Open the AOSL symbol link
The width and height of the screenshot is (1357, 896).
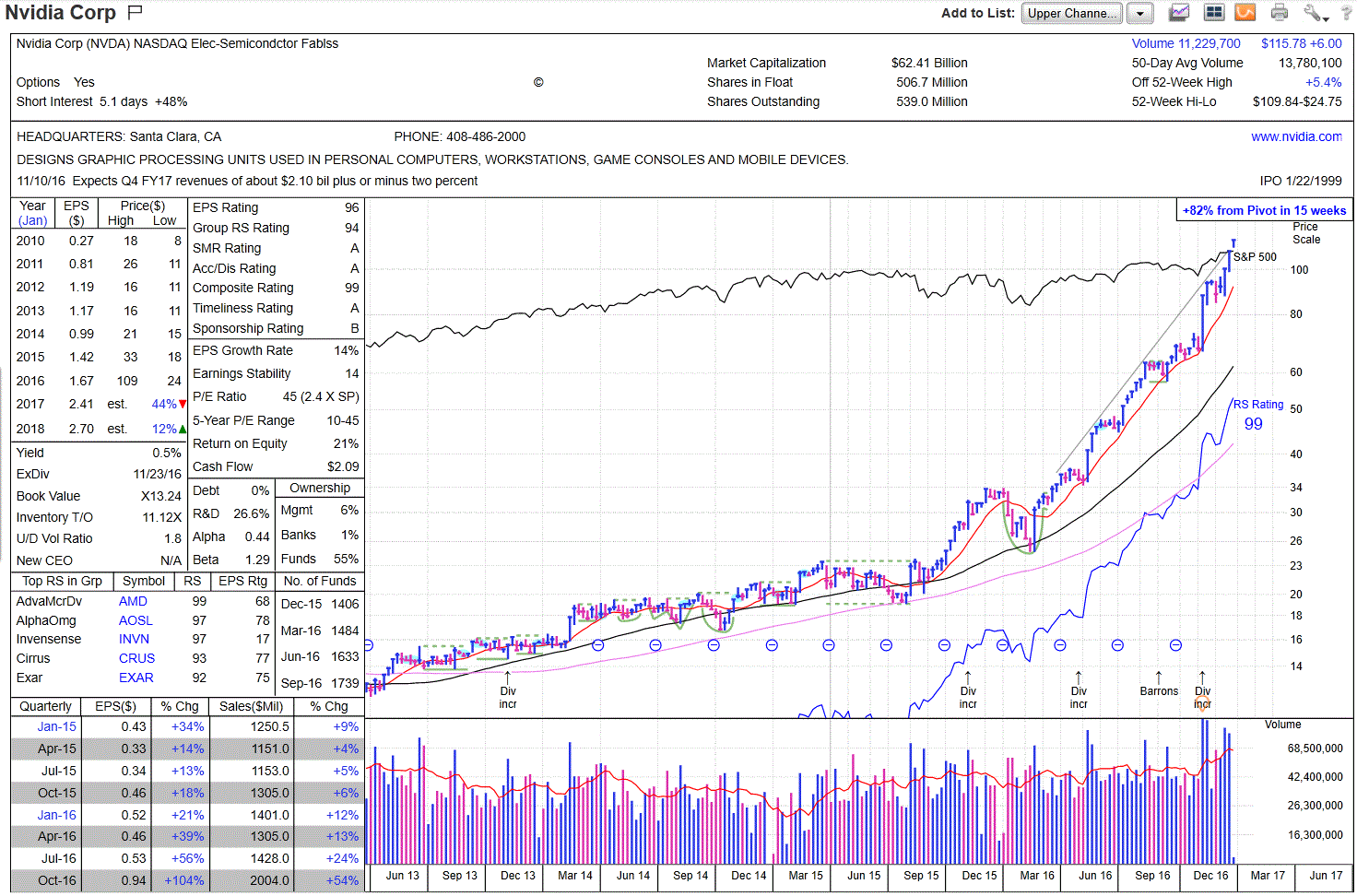point(136,620)
